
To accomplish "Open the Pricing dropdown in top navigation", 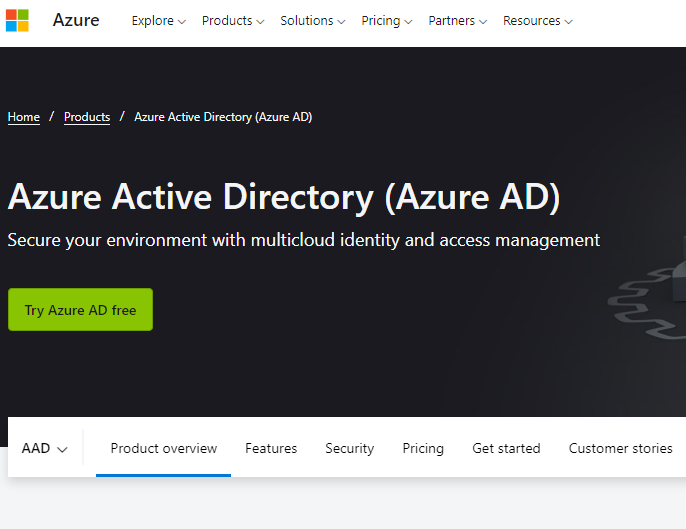I will [x=386, y=21].
